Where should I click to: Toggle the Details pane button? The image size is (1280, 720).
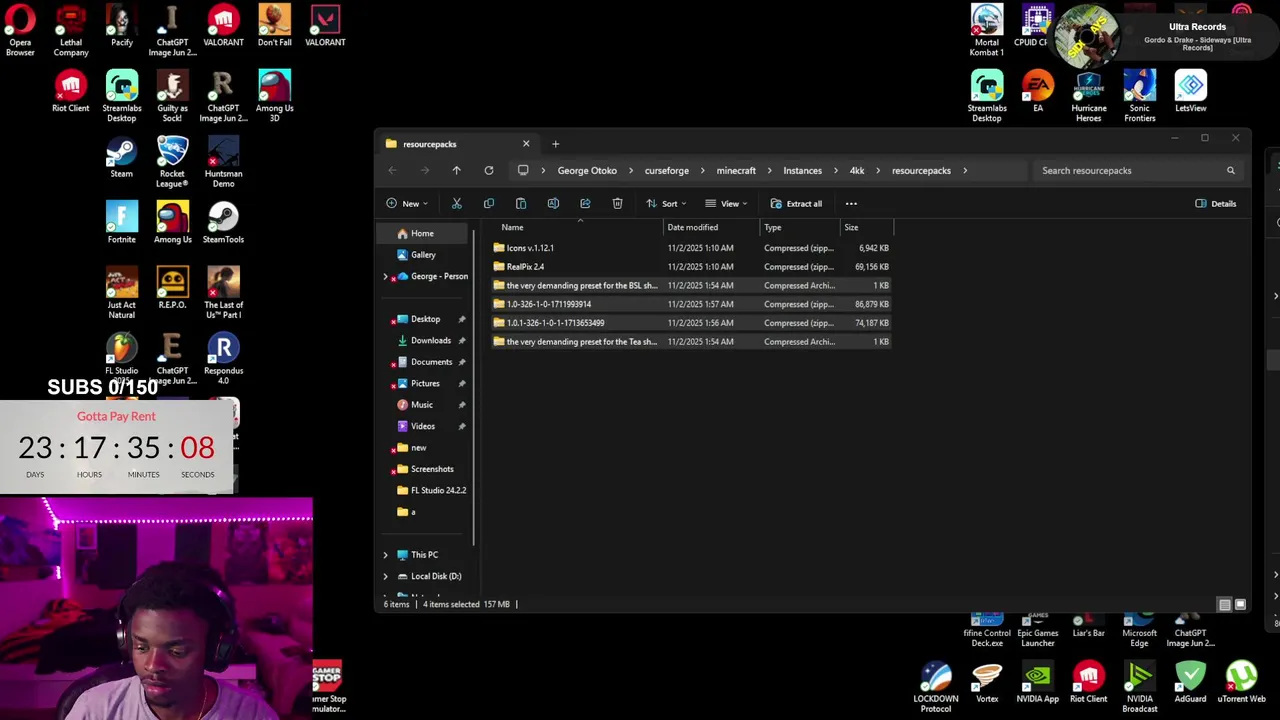(x=1216, y=204)
